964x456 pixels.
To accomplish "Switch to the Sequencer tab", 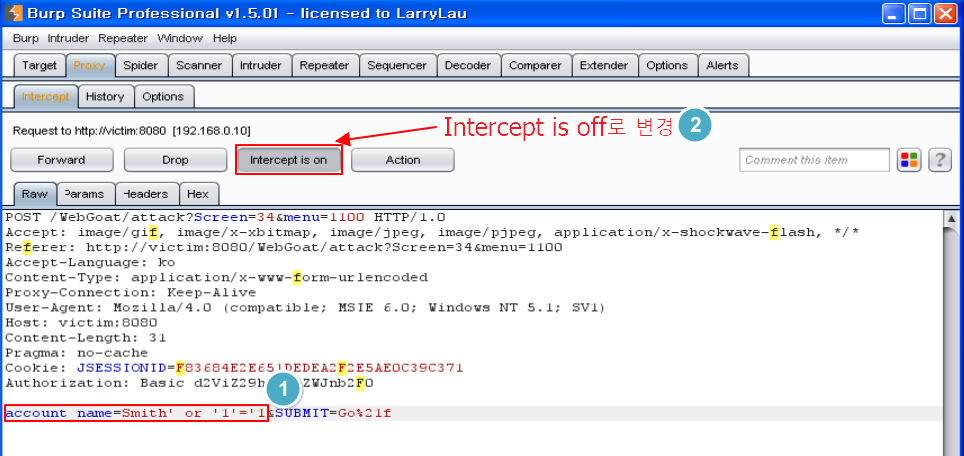I will [397, 65].
